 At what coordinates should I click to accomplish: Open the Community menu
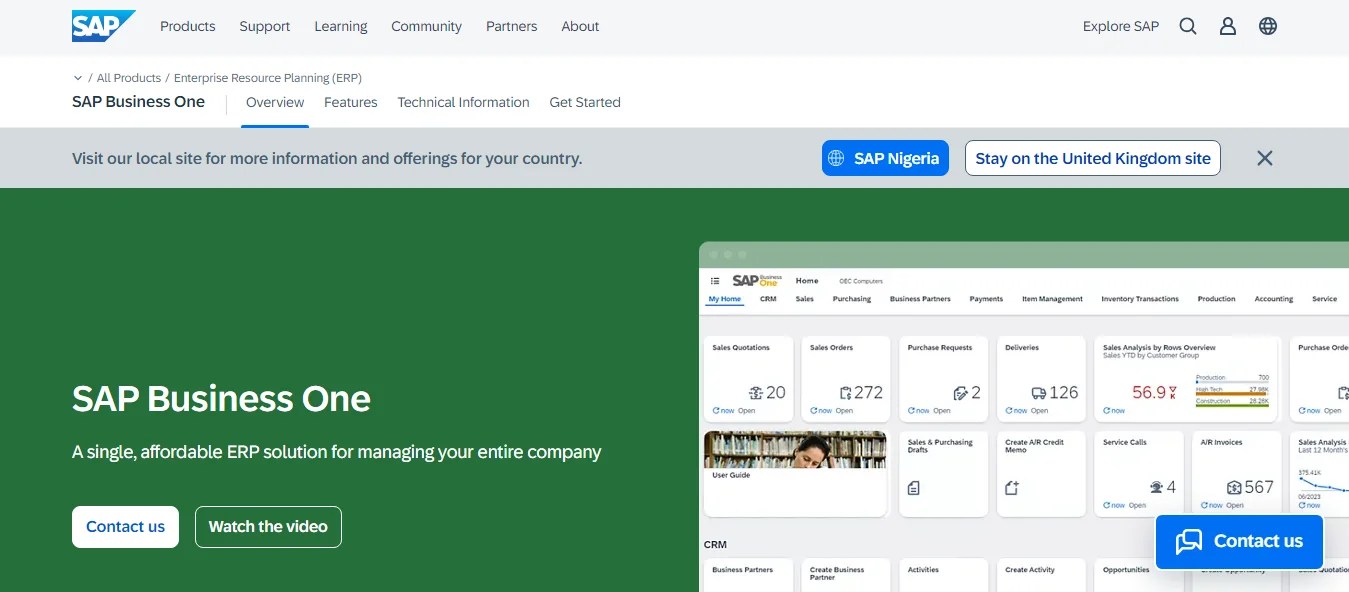point(427,27)
